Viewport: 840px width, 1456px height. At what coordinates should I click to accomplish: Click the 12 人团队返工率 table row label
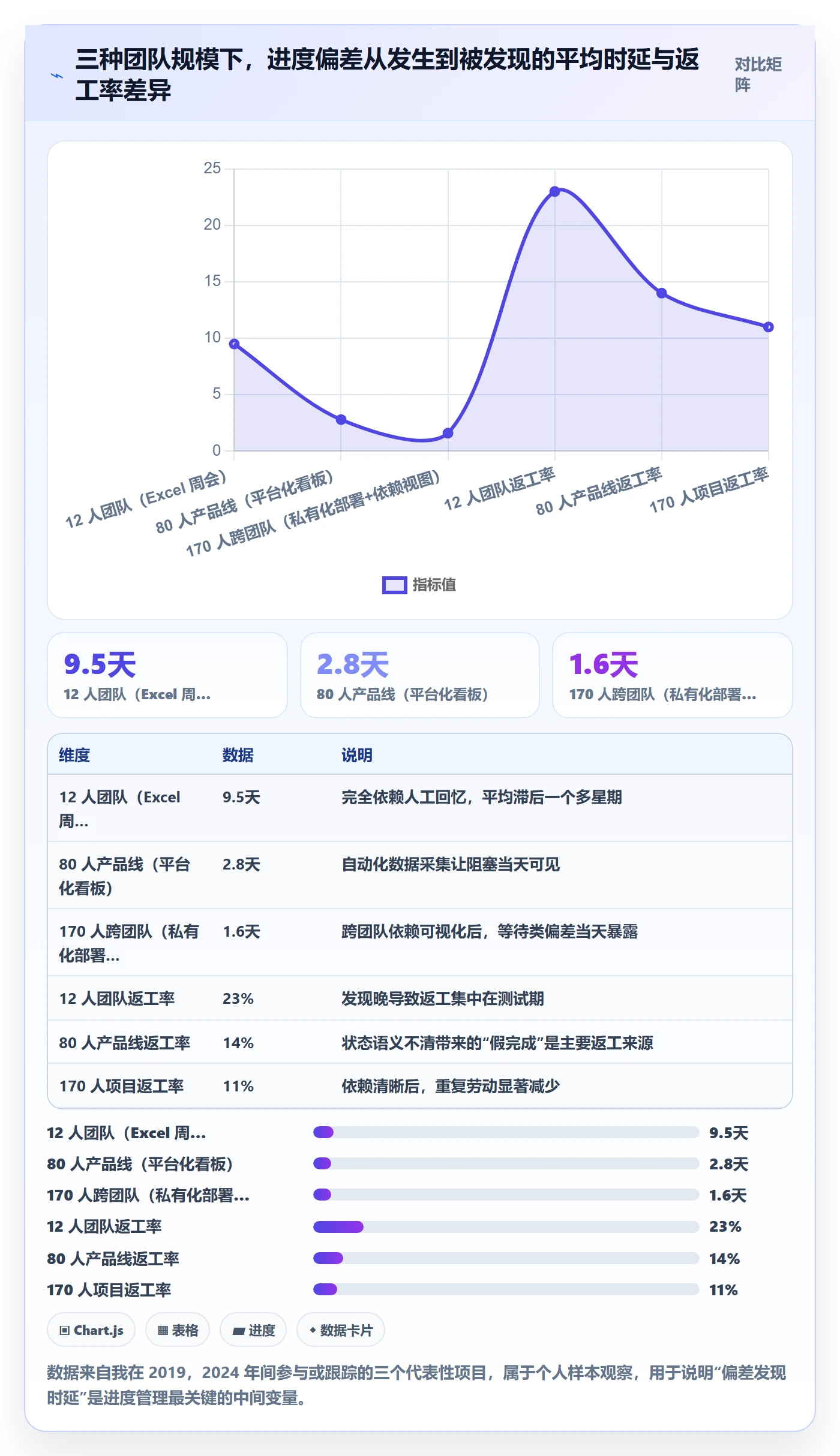(x=117, y=998)
